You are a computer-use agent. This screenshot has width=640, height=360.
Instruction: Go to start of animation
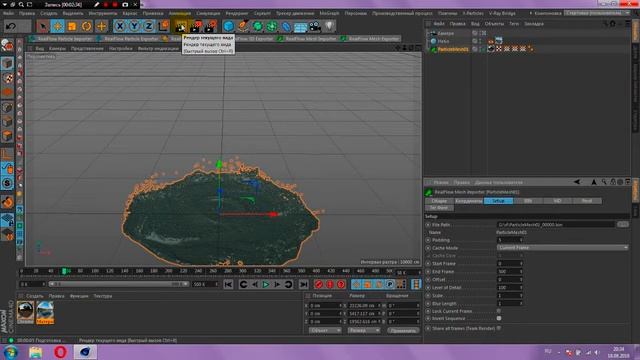[x=228, y=284]
